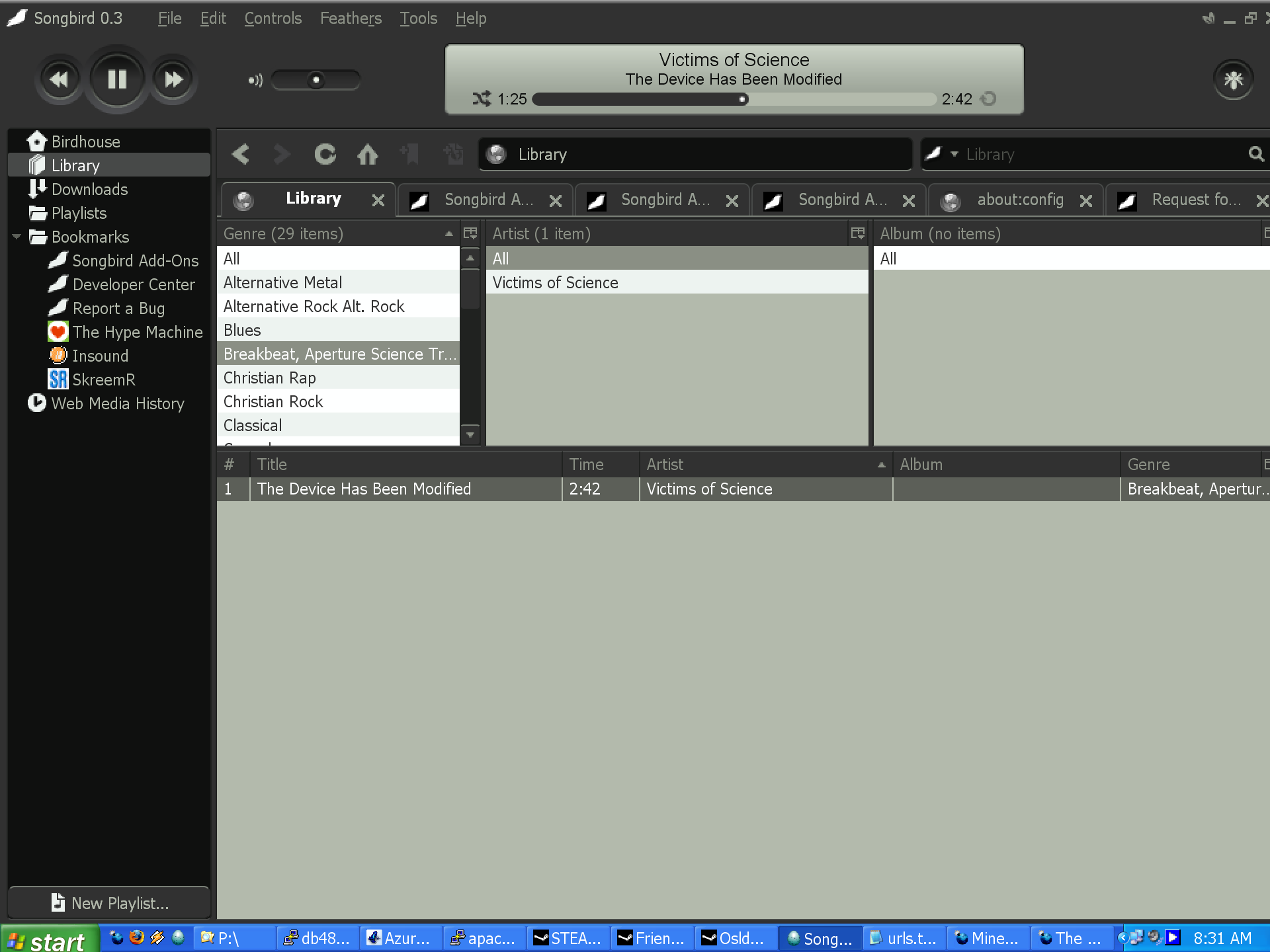Click the add bookmark icon
This screenshot has width=1270, height=952.
[409, 154]
